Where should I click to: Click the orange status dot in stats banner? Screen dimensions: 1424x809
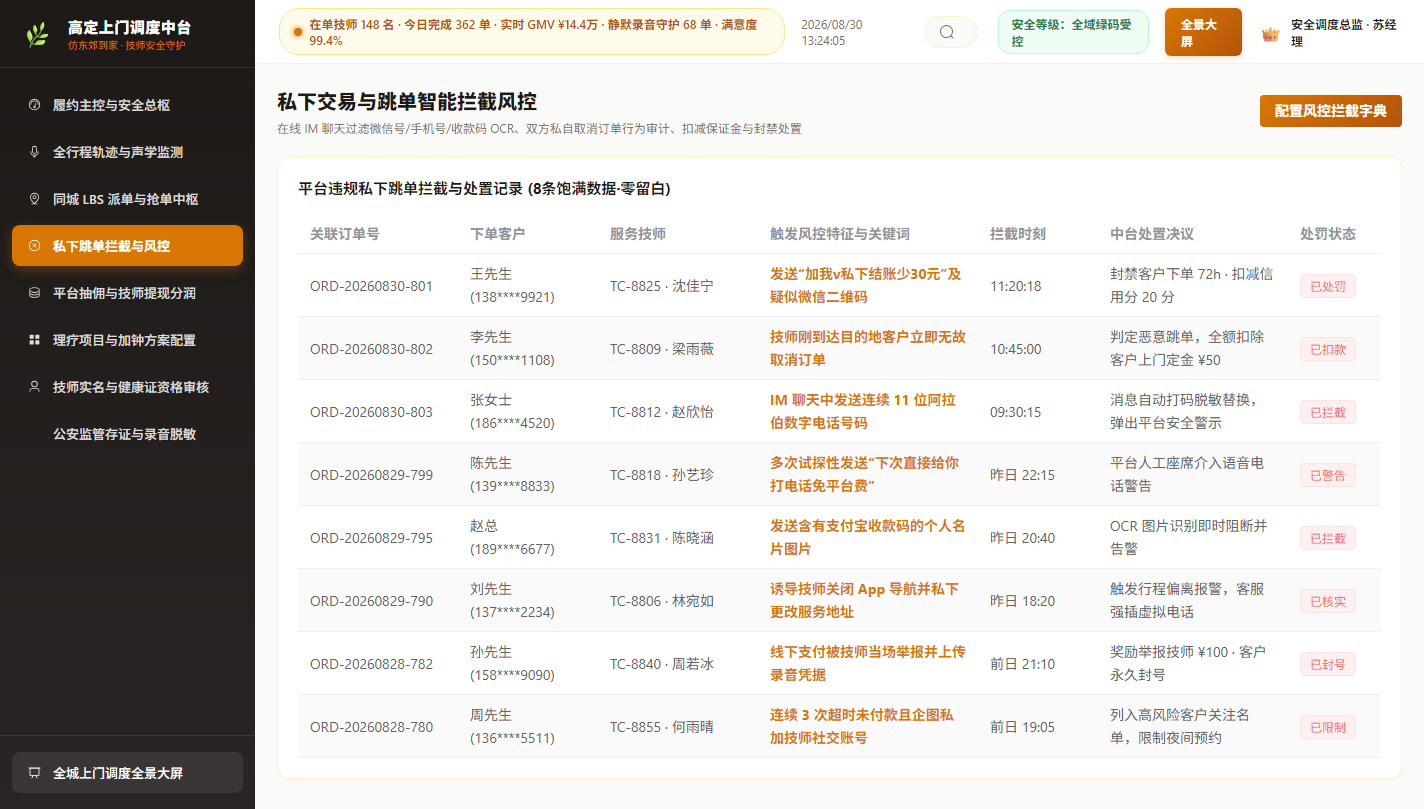tap(298, 32)
